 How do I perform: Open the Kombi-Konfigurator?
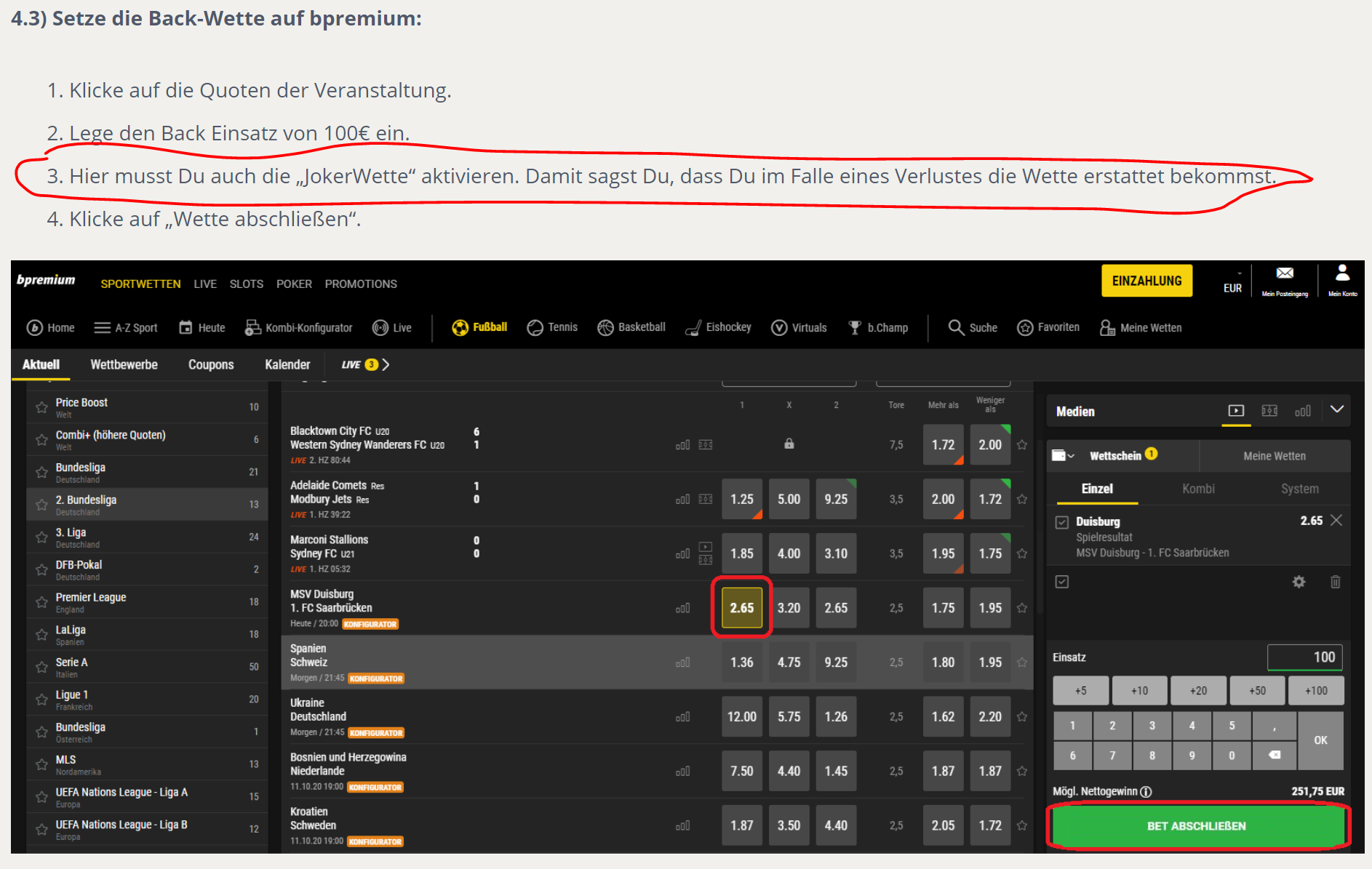point(298,328)
